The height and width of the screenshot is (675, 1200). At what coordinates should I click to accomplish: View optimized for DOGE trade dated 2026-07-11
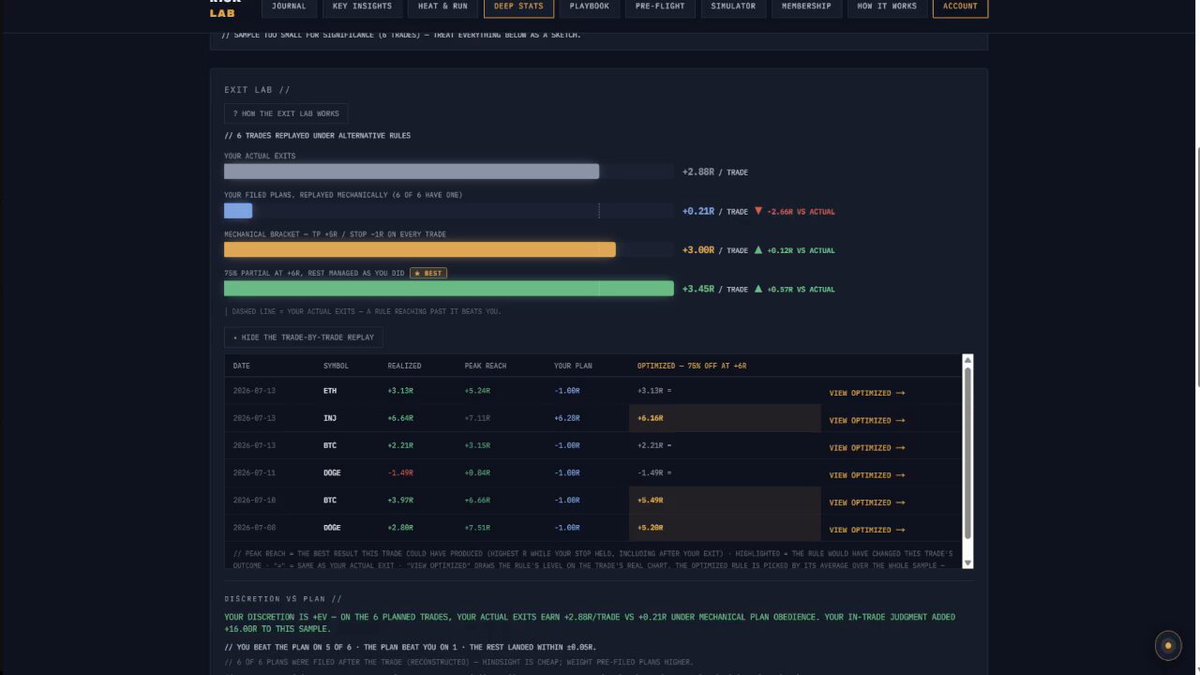867,475
